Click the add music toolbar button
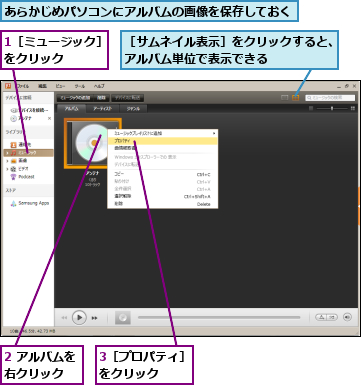This screenshot has height=385, width=361. pos(76,98)
